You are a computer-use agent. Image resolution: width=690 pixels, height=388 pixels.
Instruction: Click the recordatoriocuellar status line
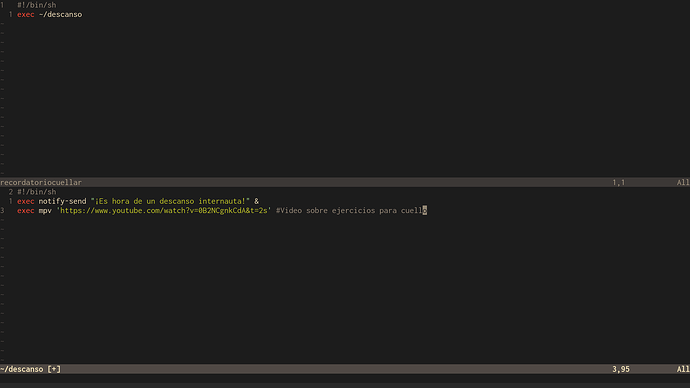[x=345, y=182]
